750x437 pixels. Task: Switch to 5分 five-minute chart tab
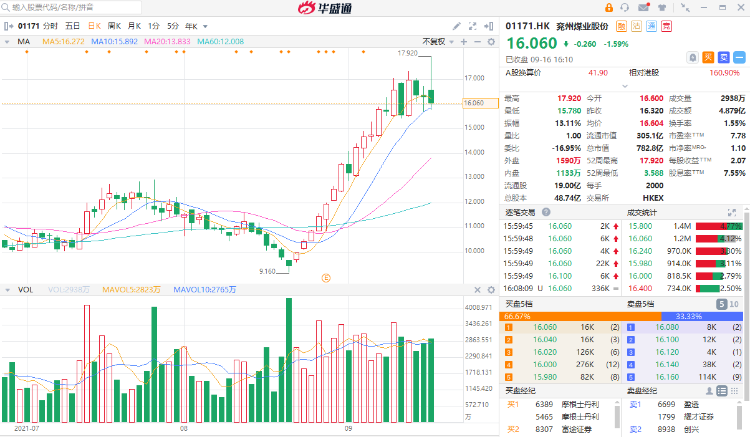coord(173,26)
